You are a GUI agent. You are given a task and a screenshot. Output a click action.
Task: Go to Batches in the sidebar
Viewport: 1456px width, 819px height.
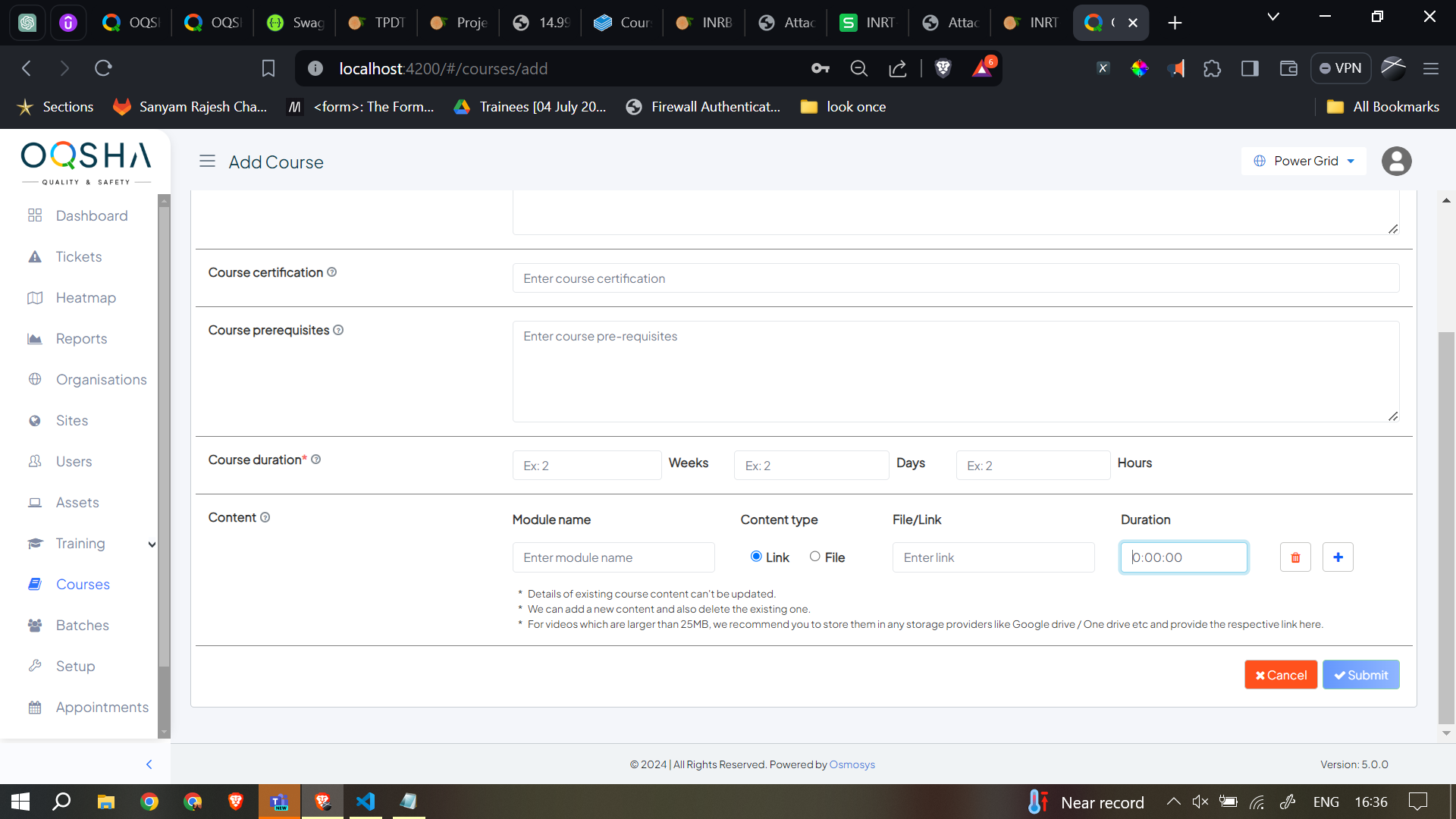82,626
